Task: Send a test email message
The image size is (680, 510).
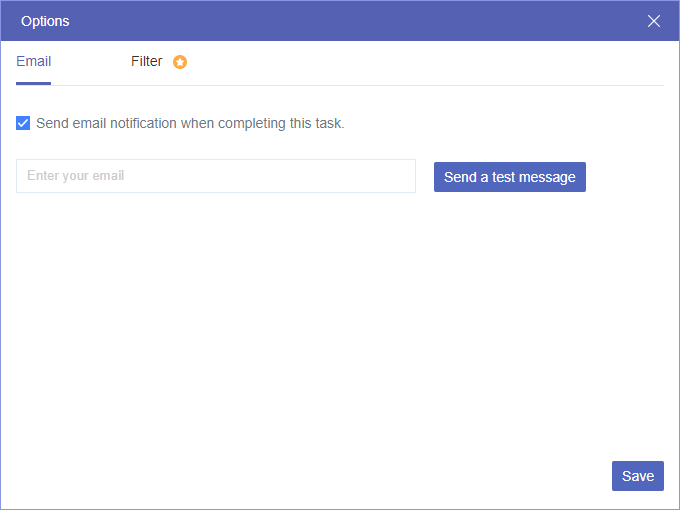Action: click(509, 177)
